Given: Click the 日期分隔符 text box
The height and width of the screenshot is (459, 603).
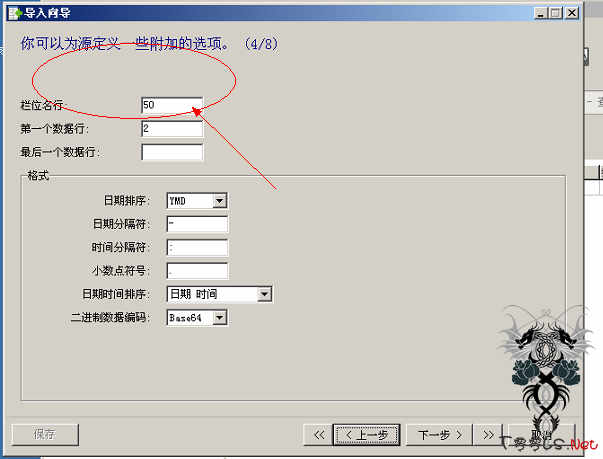Looking at the screenshot, I should coord(197,224).
